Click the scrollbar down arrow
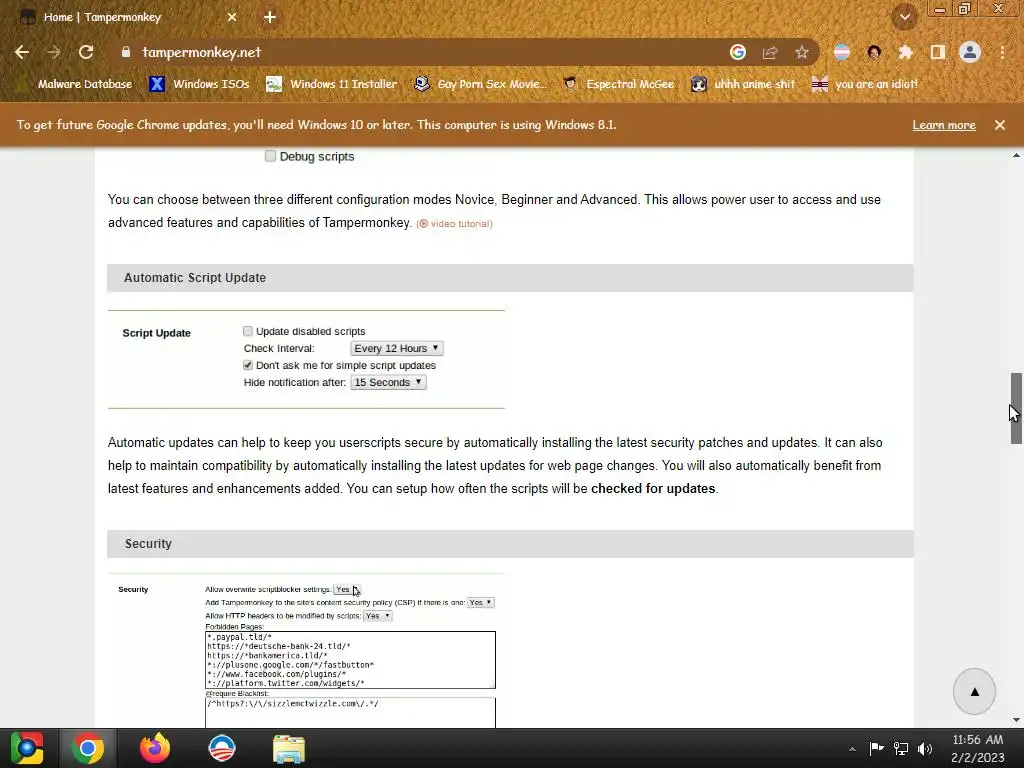1024x768 pixels. pyautogui.click(x=1016, y=720)
